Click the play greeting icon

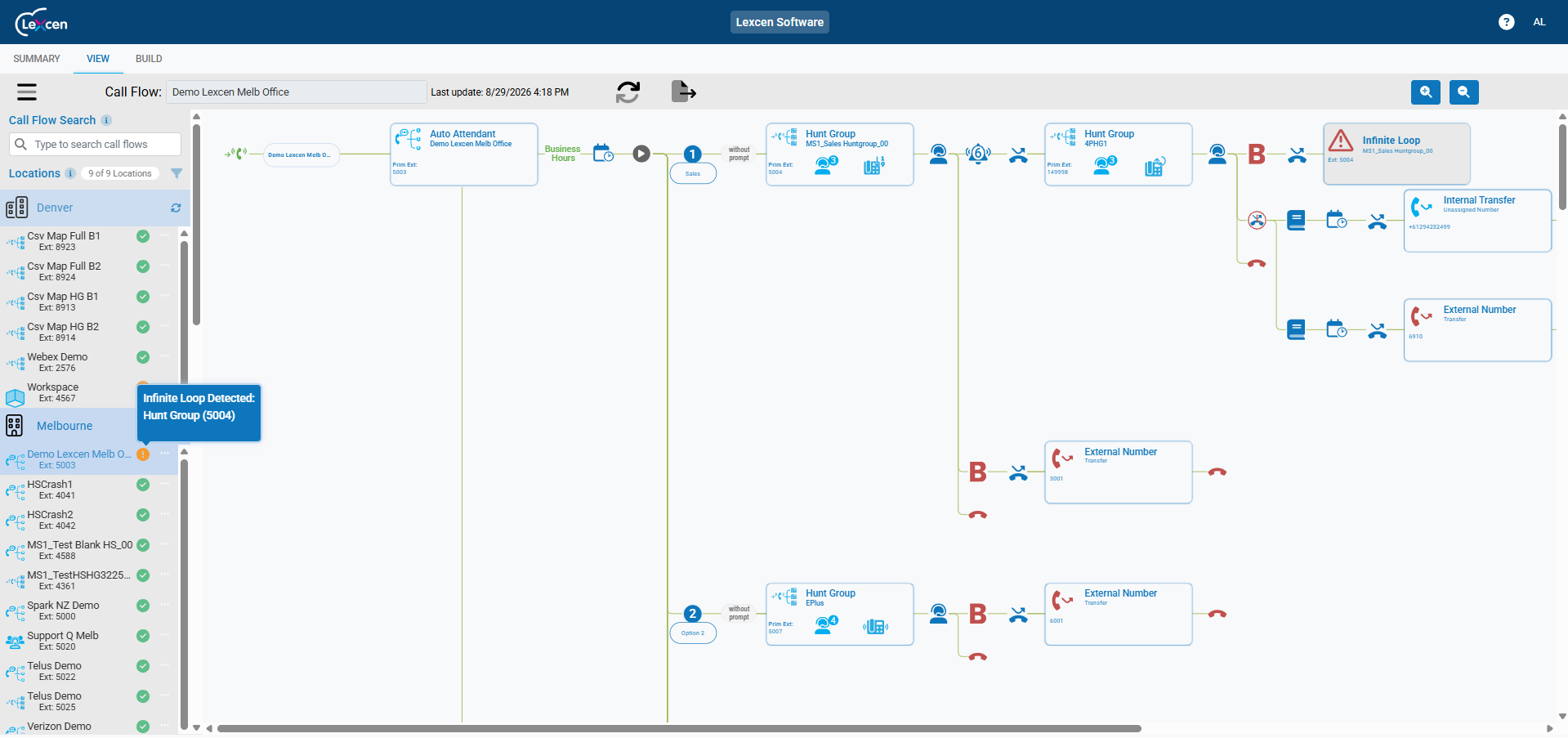pyautogui.click(x=641, y=153)
